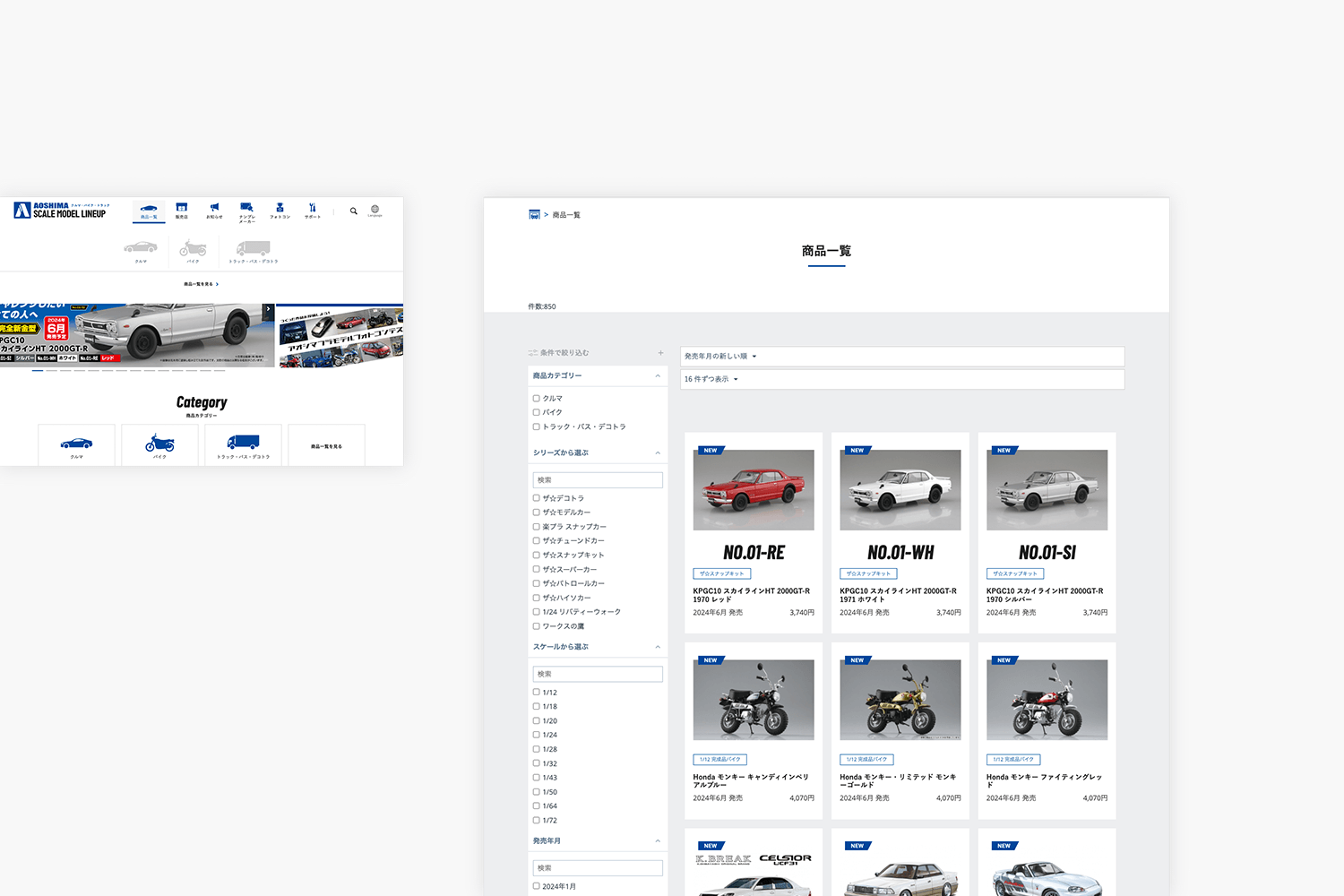Collapse the スケールから選ぶ filter section
The width and height of the screenshot is (1344, 896).
click(x=658, y=647)
